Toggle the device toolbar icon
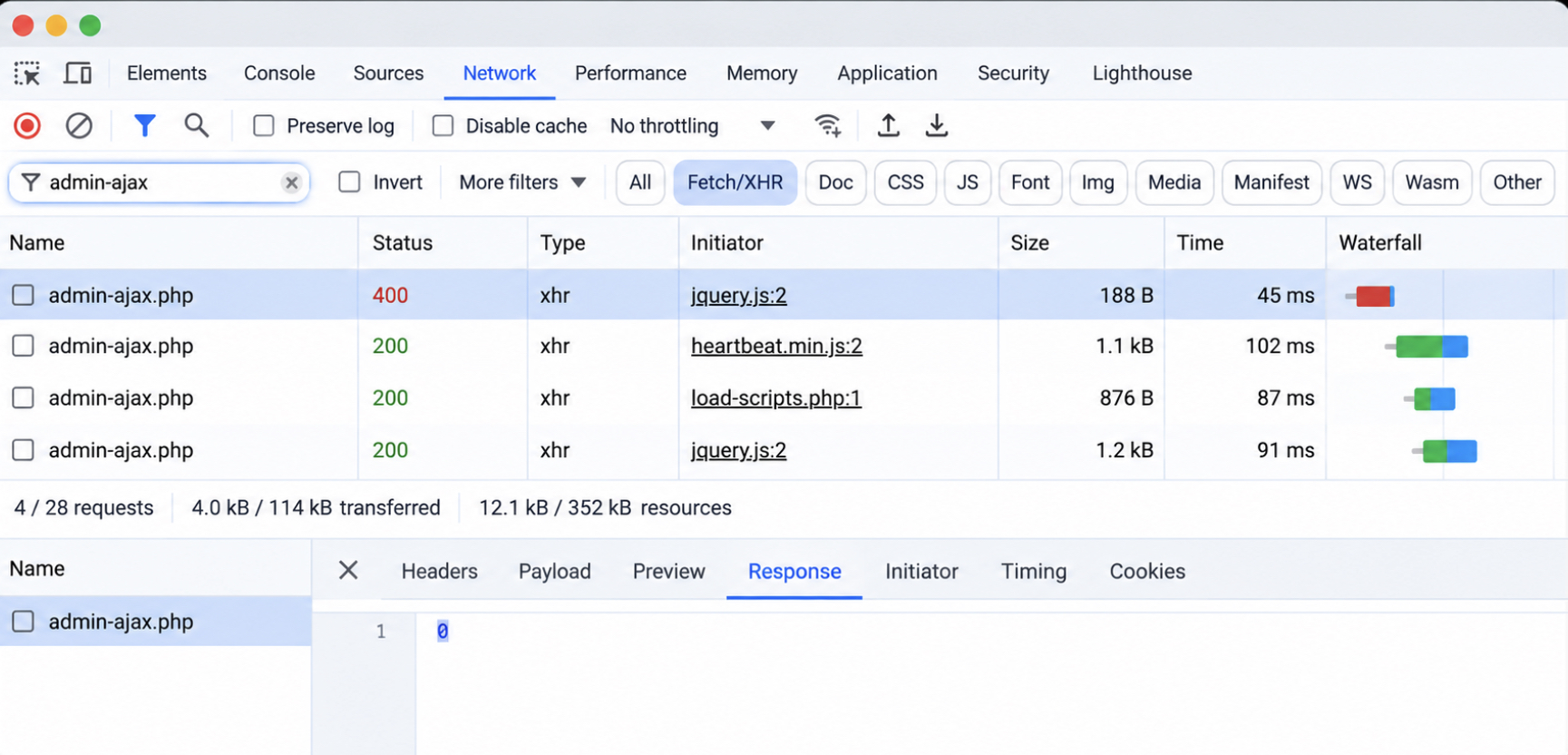The image size is (1568, 755). click(78, 74)
